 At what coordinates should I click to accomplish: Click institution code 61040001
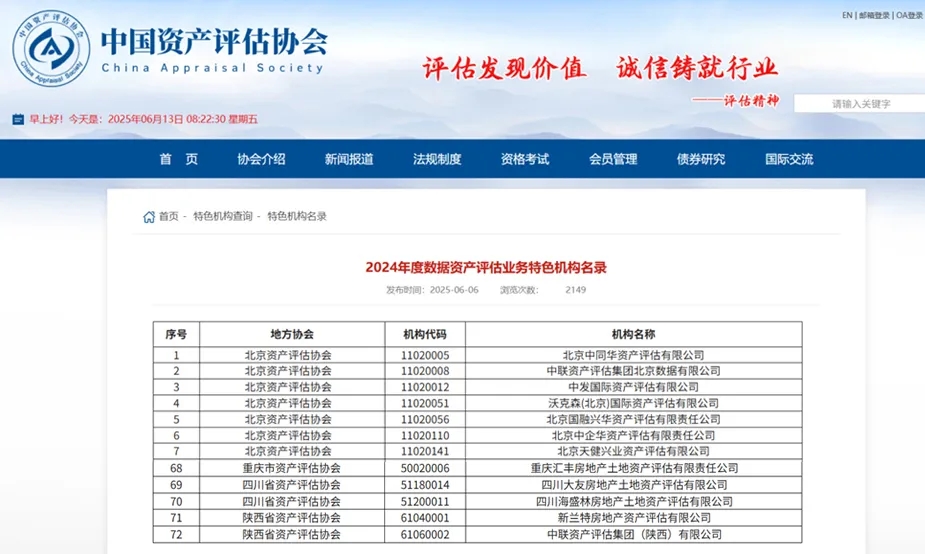click(x=425, y=517)
